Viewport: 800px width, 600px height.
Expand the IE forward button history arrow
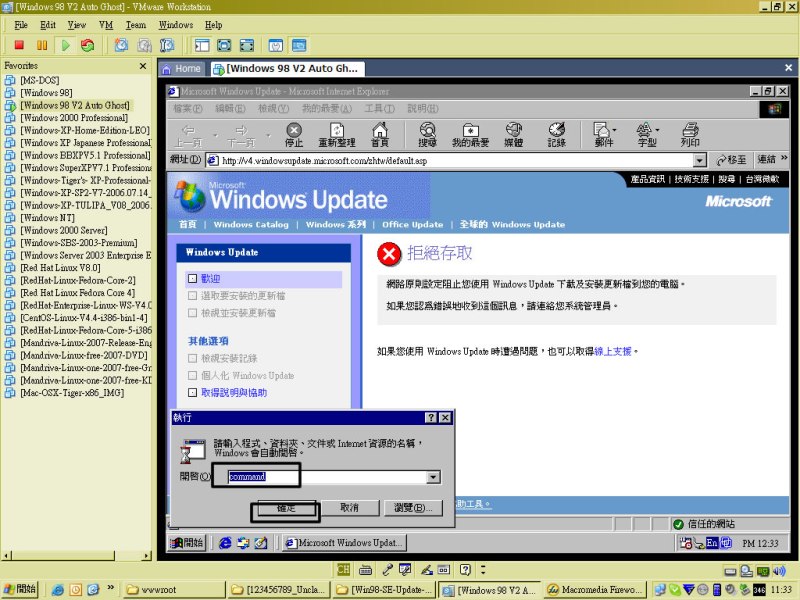coord(268,136)
